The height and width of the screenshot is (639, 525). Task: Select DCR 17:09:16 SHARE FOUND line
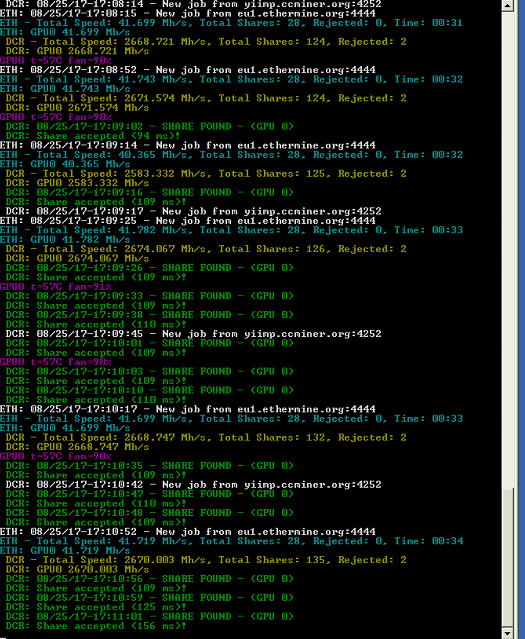150,192
